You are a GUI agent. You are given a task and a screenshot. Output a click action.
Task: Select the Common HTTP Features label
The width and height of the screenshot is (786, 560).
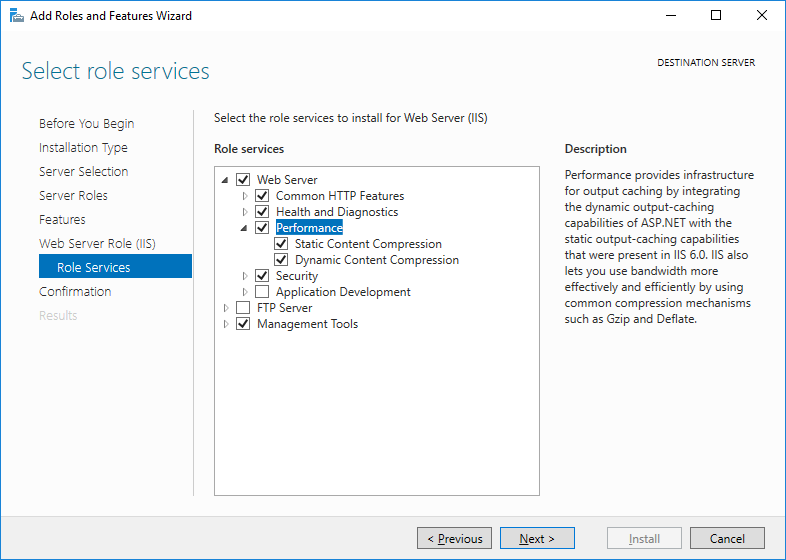click(340, 196)
